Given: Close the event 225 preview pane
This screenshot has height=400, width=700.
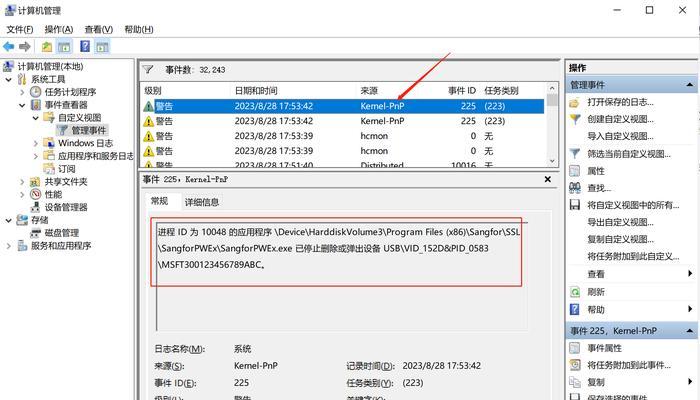Looking at the screenshot, I should click(548, 179).
